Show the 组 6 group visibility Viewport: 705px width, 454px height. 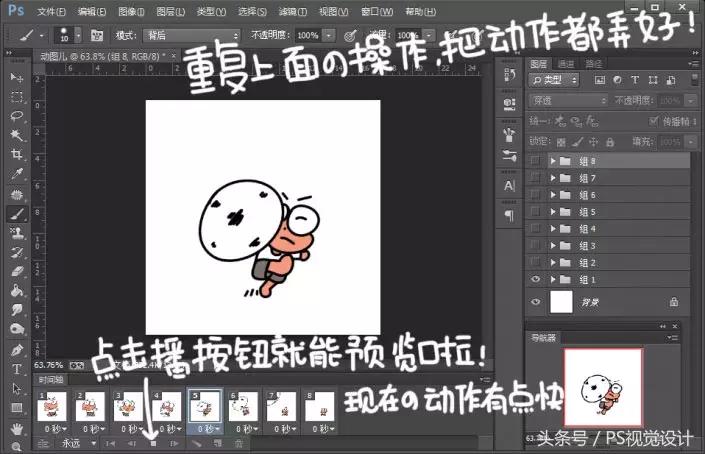[x=535, y=195]
